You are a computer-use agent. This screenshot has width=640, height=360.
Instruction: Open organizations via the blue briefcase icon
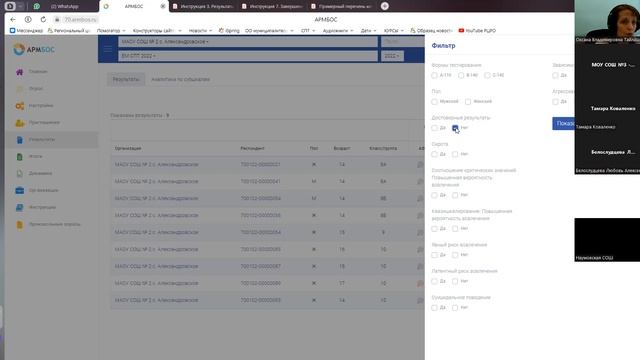point(20,191)
